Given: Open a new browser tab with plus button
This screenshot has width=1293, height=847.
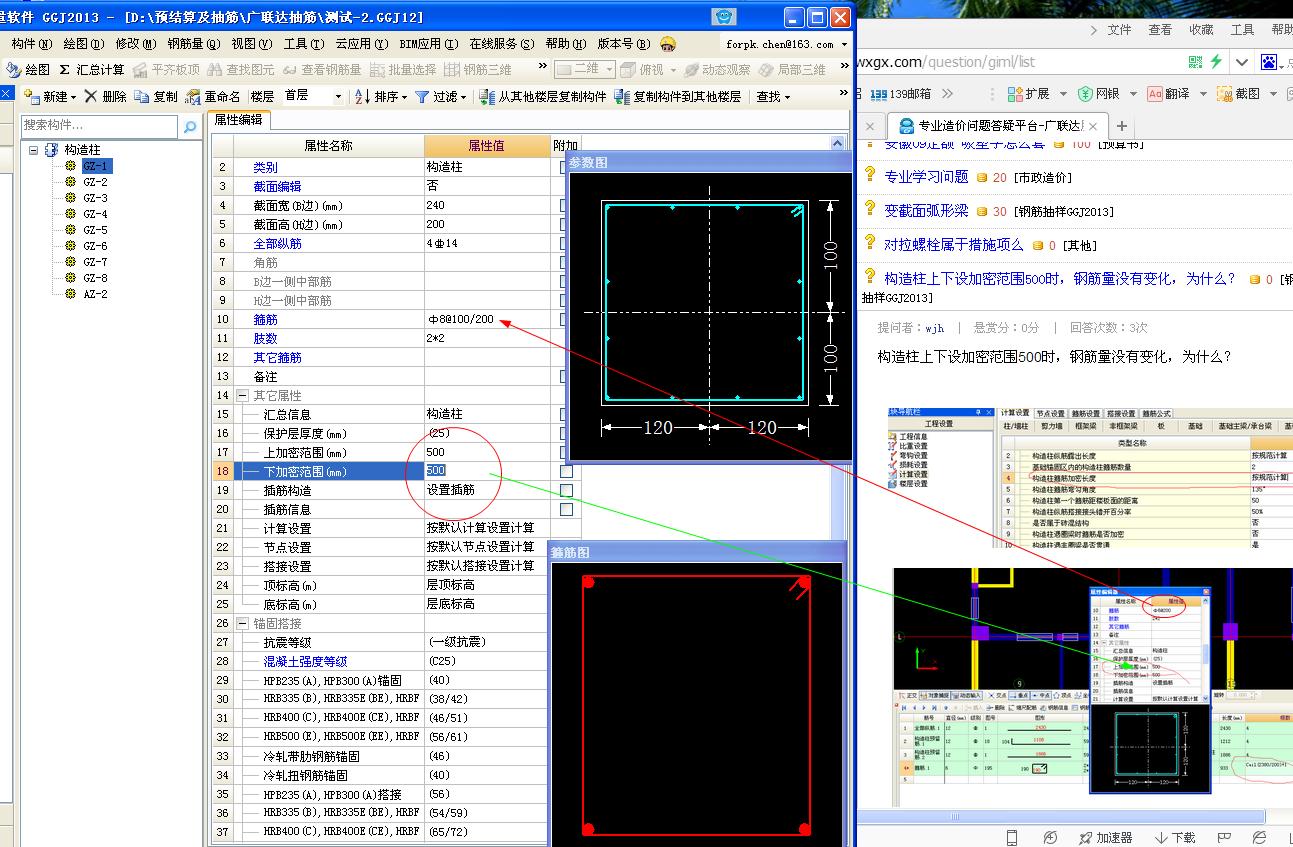Looking at the screenshot, I should [1121, 126].
